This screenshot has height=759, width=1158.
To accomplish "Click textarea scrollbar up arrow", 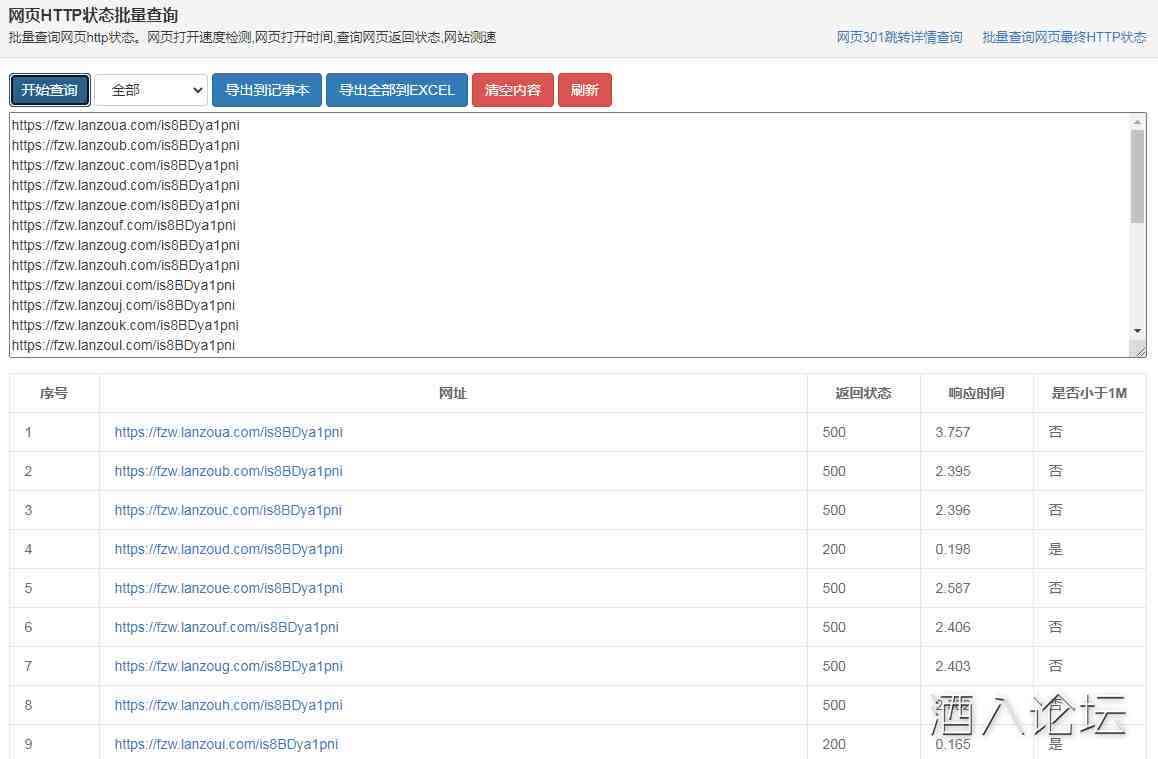I will pos(1137,122).
